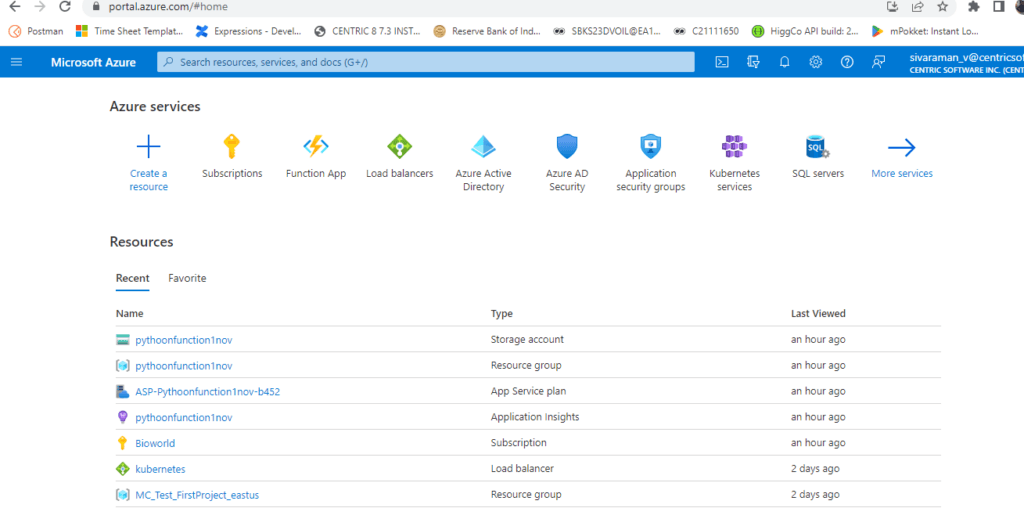The height and width of the screenshot is (508, 1024).
Task: Open the SQL servers icon
Action: click(x=818, y=147)
